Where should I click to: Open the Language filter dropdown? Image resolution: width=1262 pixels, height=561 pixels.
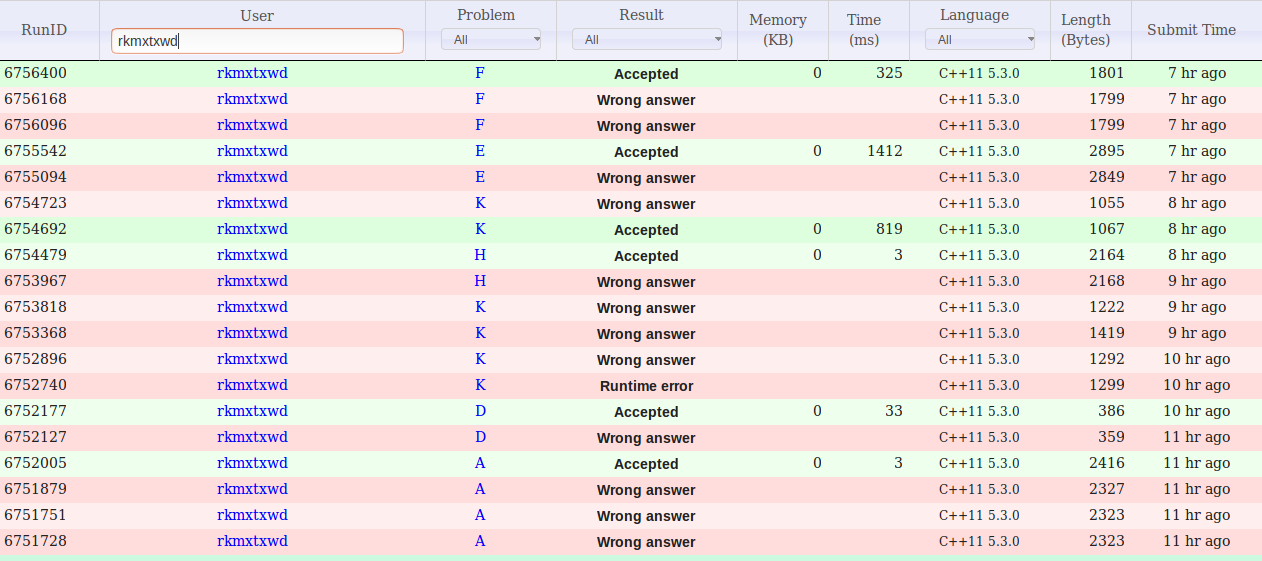pos(979,40)
